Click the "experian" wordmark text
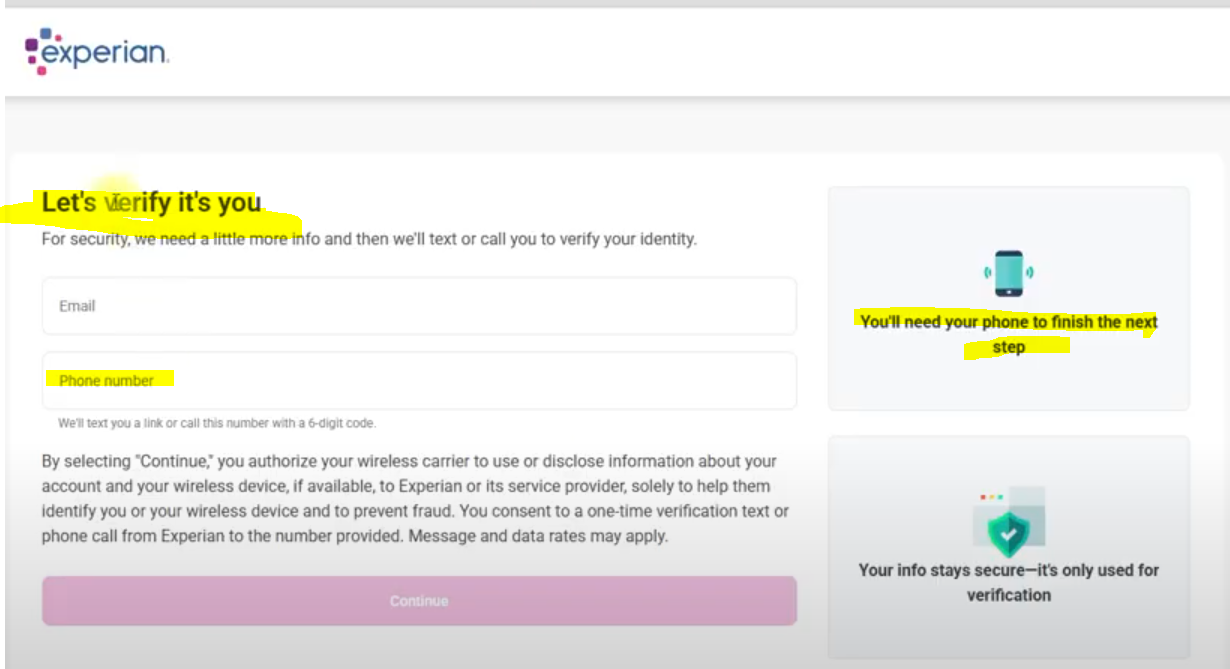 click(x=106, y=54)
